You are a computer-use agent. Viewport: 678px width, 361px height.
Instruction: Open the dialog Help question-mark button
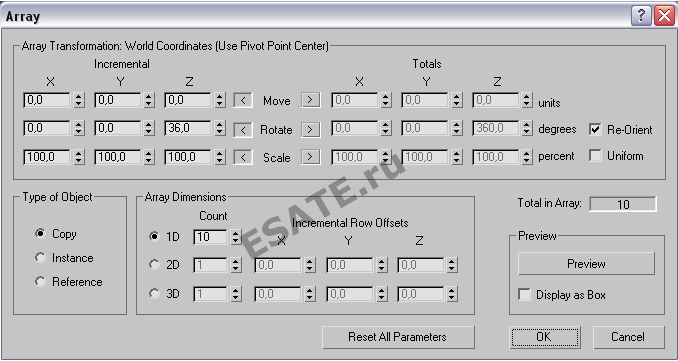tap(641, 16)
